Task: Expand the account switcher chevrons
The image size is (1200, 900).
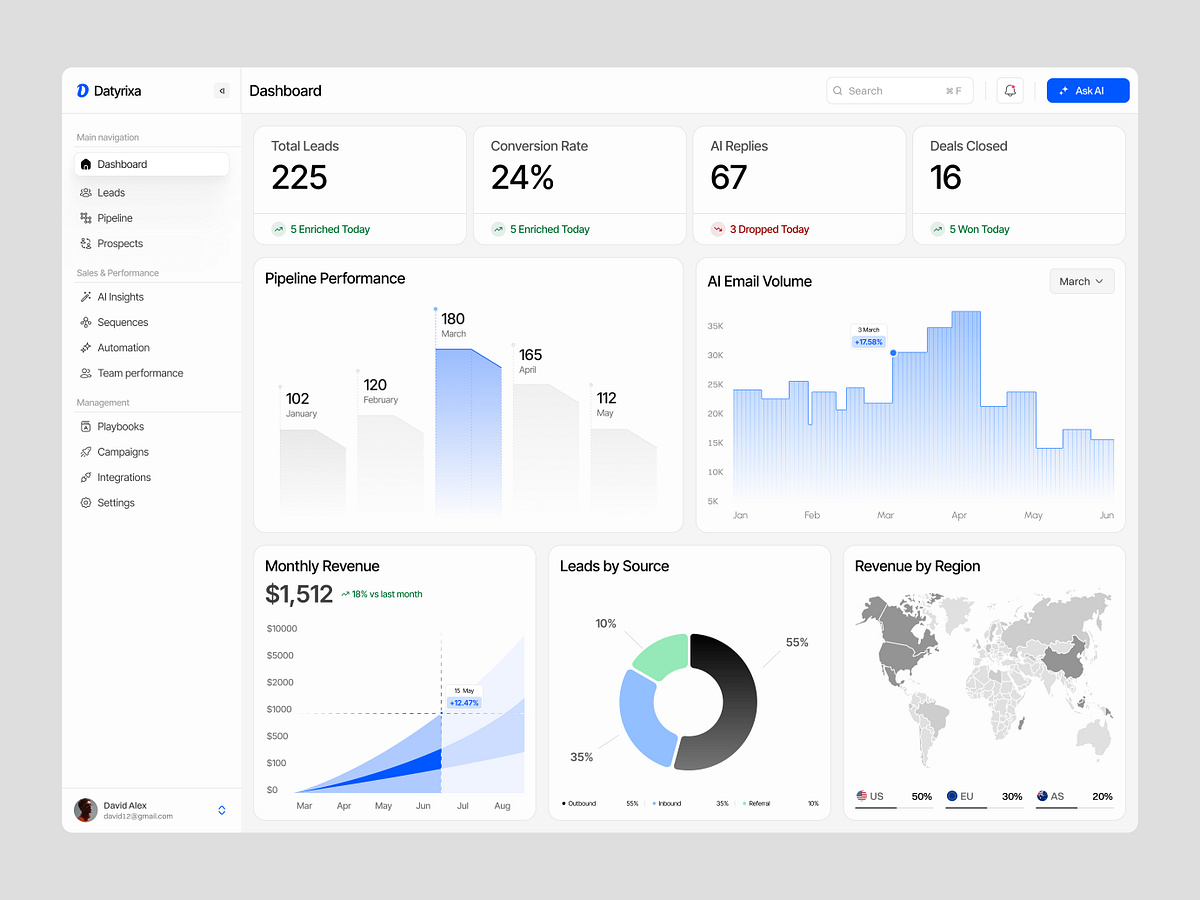Action: (222, 810)
